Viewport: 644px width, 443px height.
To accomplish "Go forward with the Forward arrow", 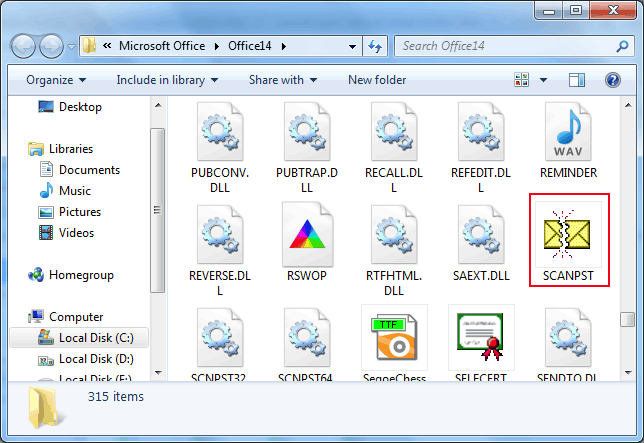I will [x=51, y=46].
